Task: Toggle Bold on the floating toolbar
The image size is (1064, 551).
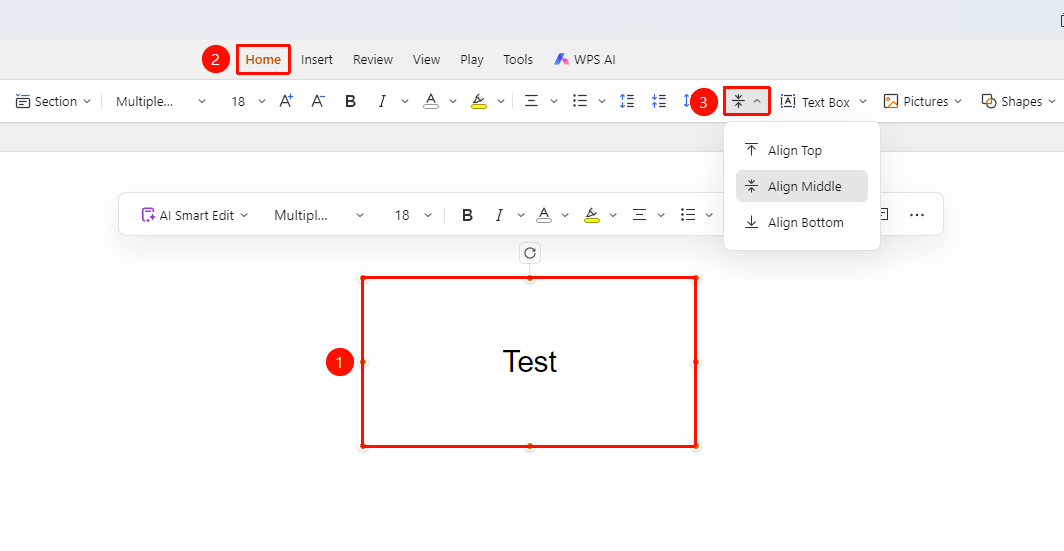Action: (467, 215)
